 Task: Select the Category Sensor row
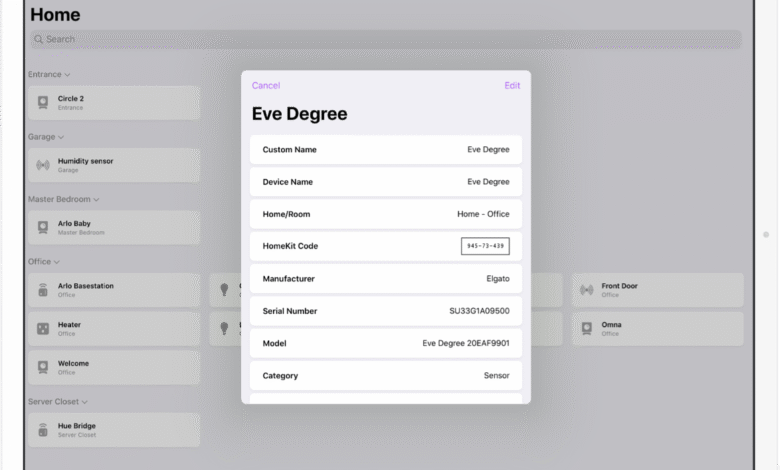point(386,376)
